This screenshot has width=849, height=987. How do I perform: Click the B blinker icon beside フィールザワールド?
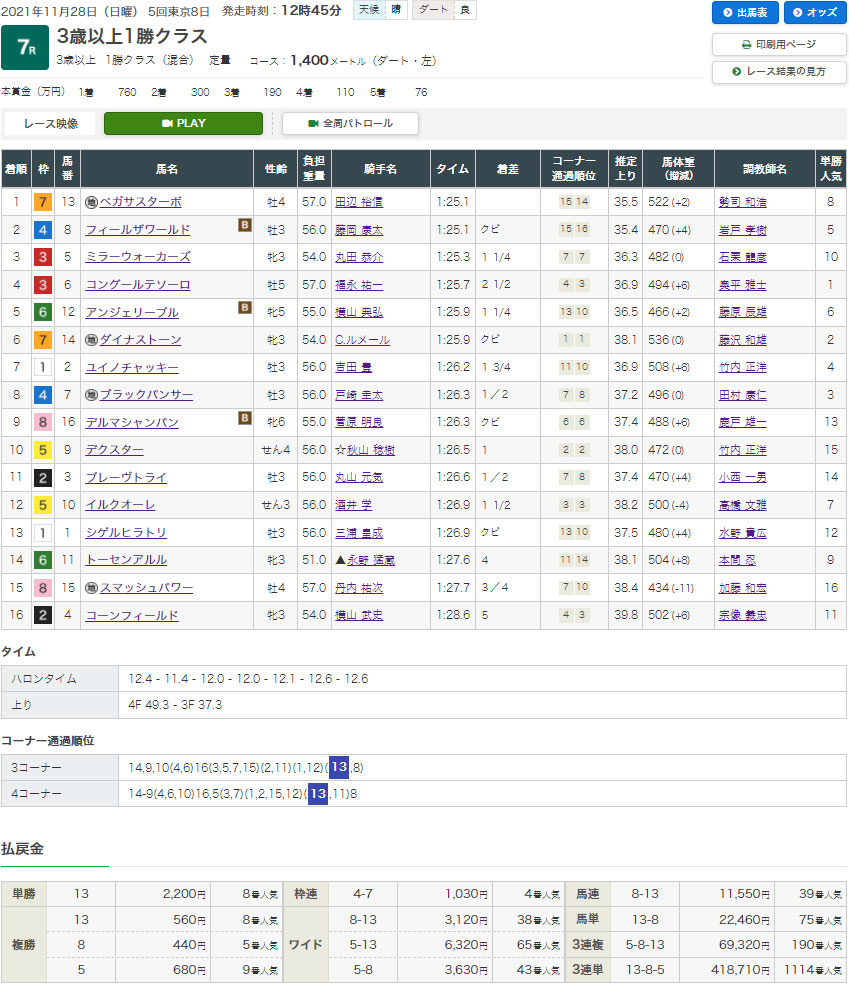(x=244, y=226)
